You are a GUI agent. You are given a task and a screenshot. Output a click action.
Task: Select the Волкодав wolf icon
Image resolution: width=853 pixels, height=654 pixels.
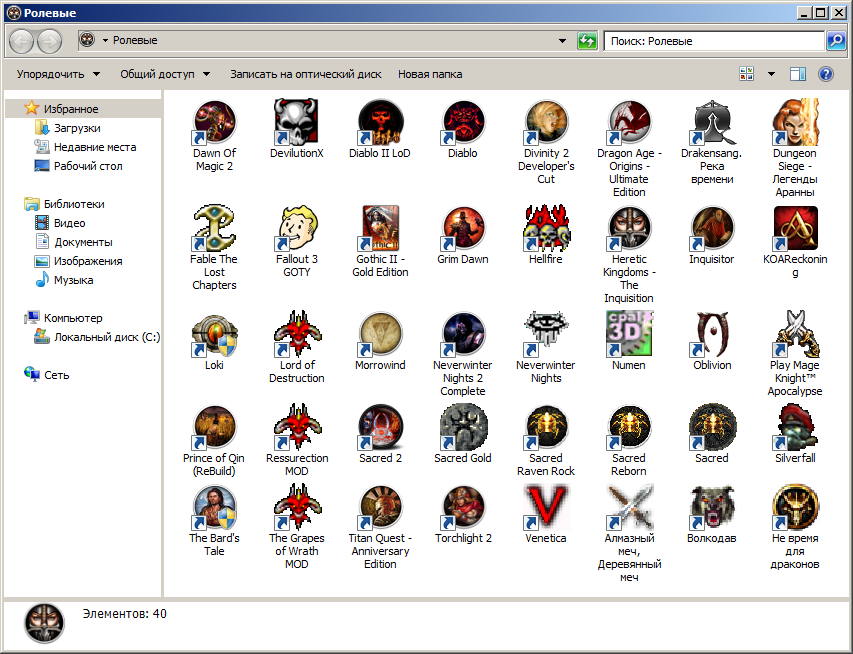pyautogui.click(x=712, y=507)
